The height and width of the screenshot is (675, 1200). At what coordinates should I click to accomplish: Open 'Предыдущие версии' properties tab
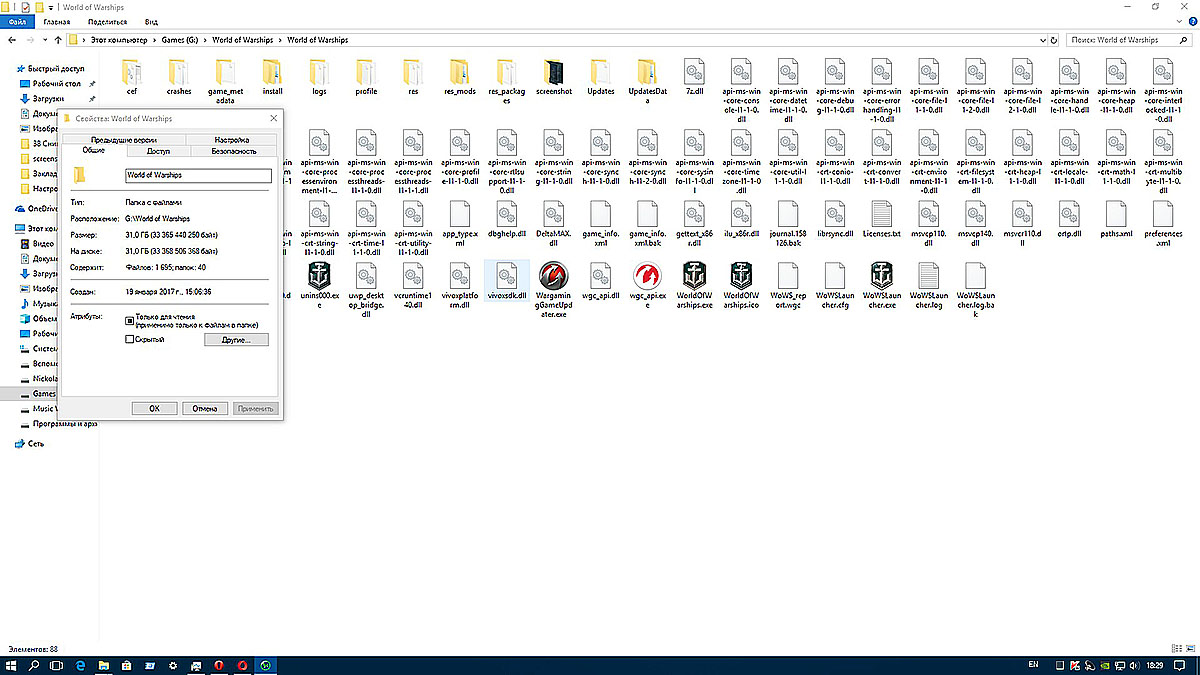click(123, 140)
